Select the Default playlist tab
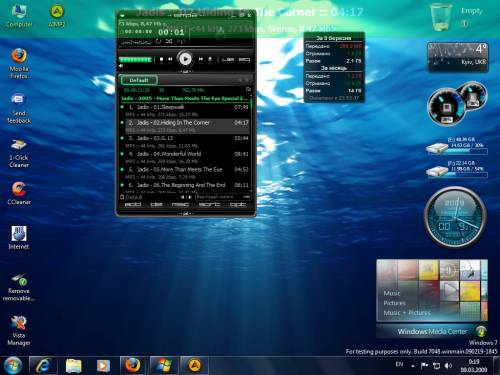 pyautogui.click(x=139, y=80)
